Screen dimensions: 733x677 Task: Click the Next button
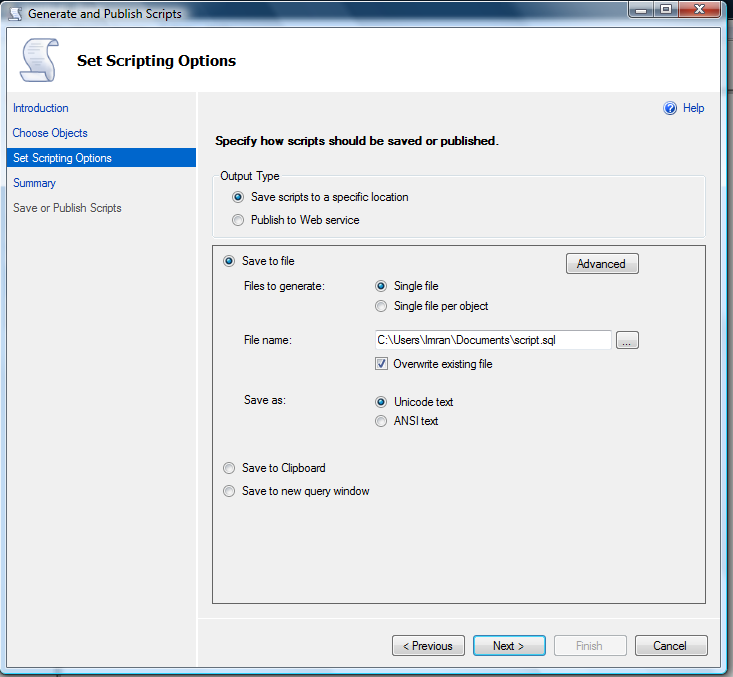[x=509, y=646]
